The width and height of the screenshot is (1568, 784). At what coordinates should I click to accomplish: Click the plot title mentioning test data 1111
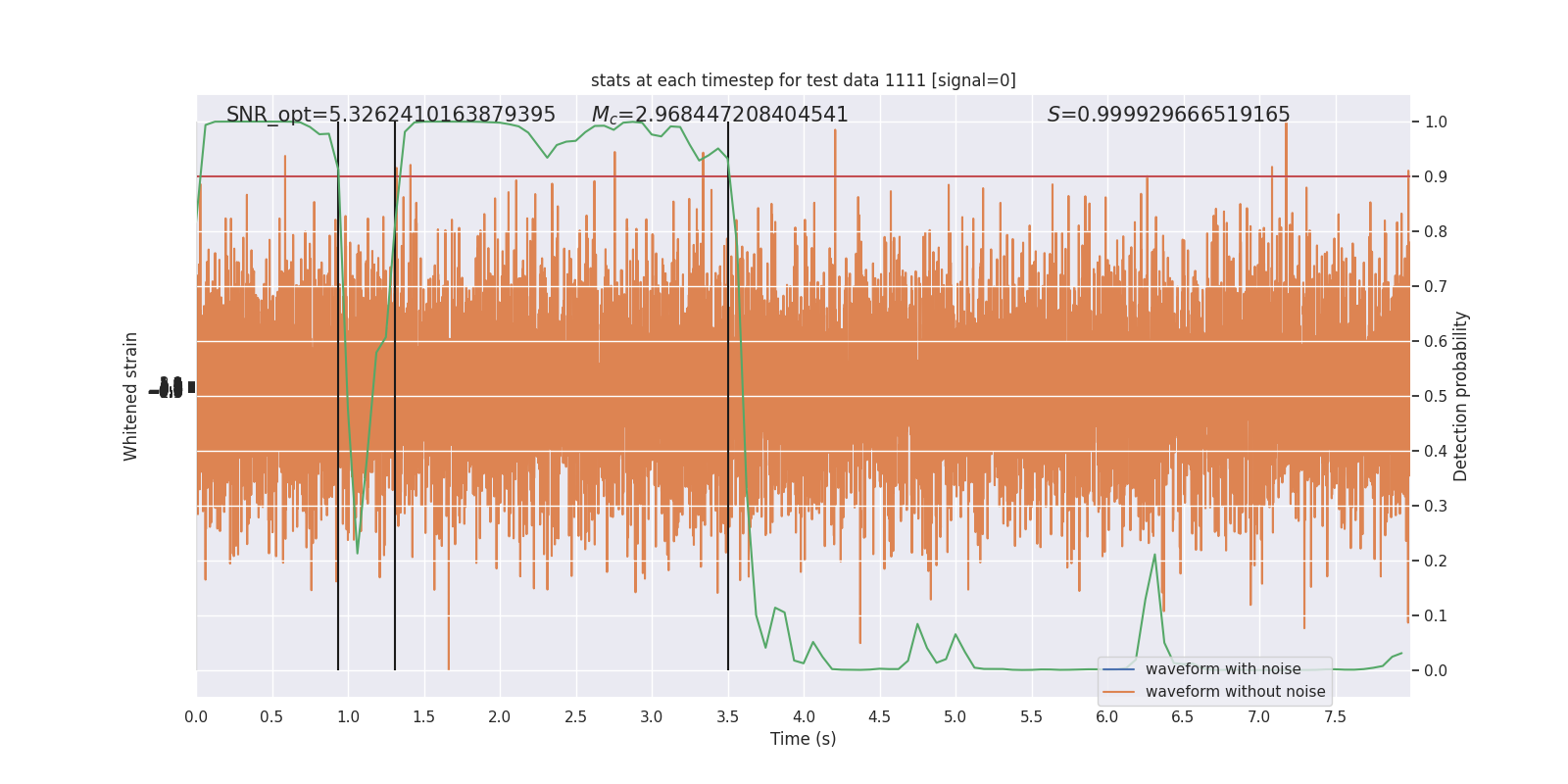pyautogui.click(x=803, y=80)
